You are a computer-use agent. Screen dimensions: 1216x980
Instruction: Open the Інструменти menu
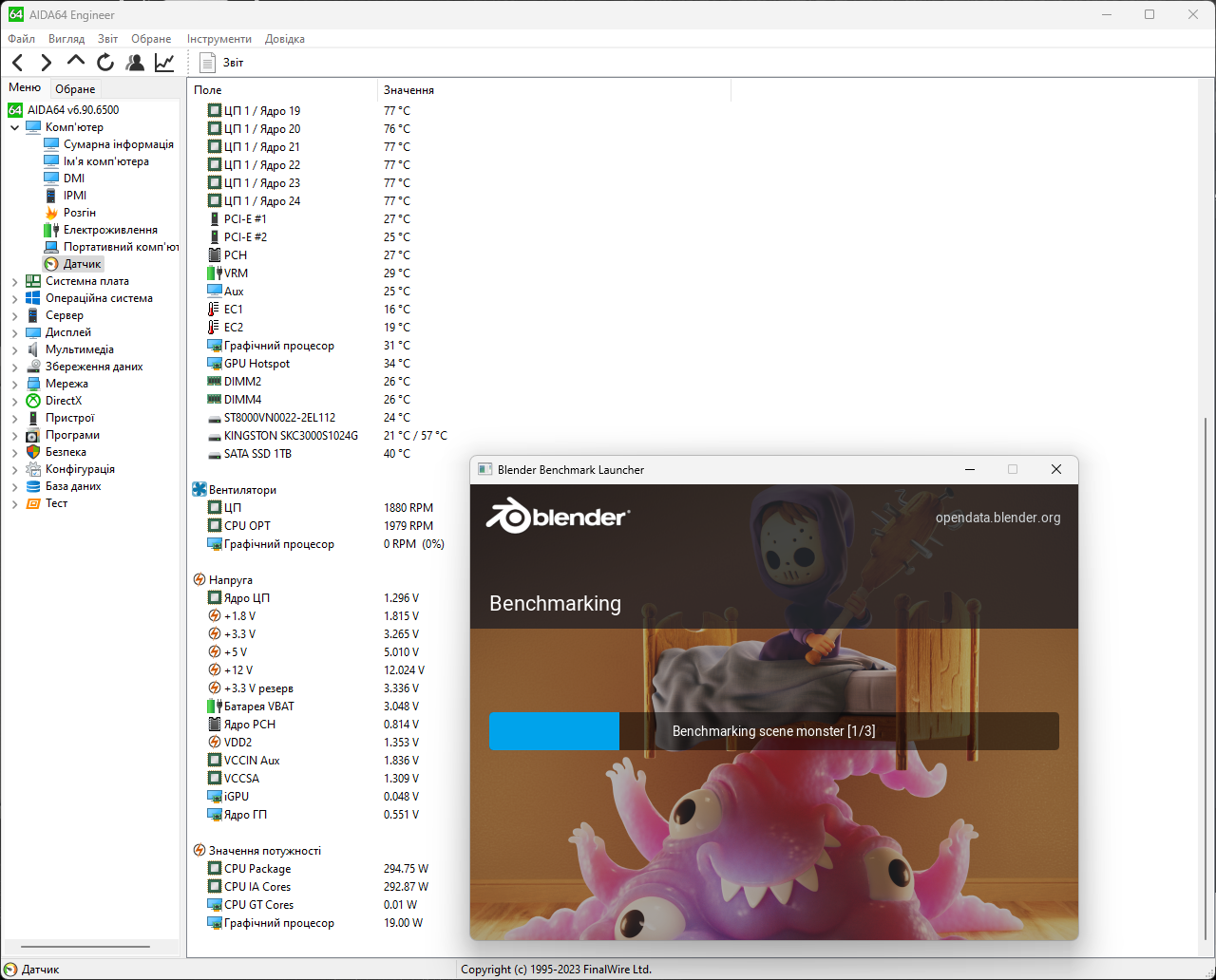219,39
